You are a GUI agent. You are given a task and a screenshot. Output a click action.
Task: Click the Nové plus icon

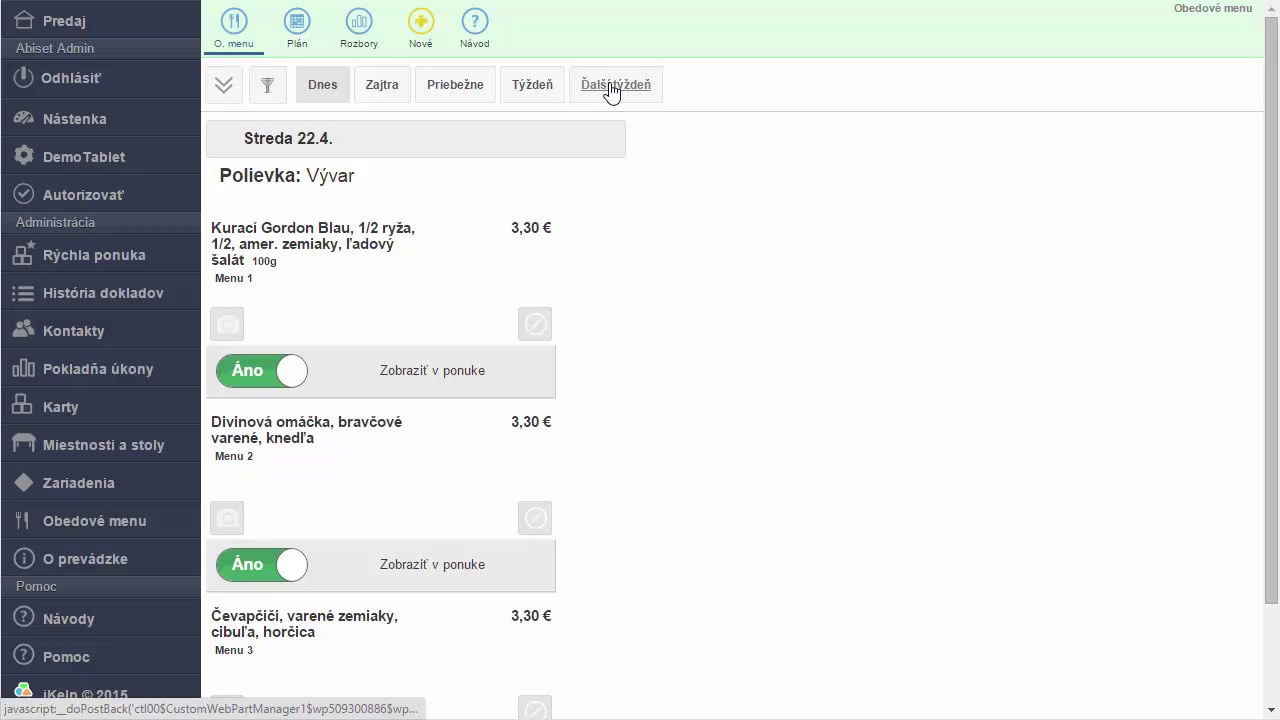pyautogui.click(x=421, y=21)
